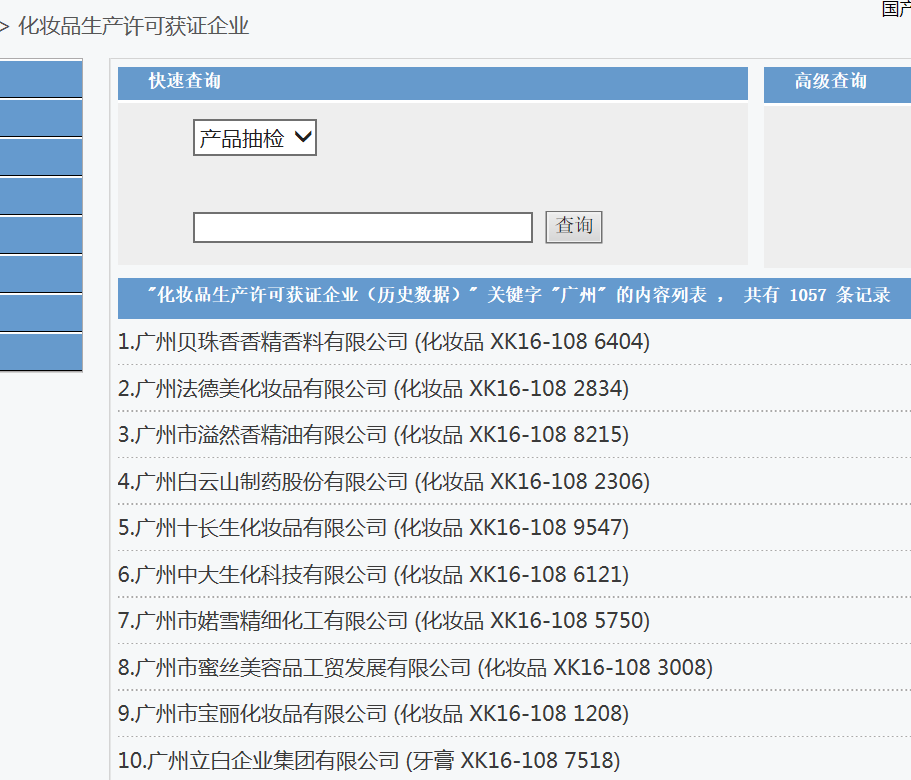911x780 pixels.
Task: Select the 广州市宝丽化妆品有限公司 entry
Action: [x=373, y=714]
